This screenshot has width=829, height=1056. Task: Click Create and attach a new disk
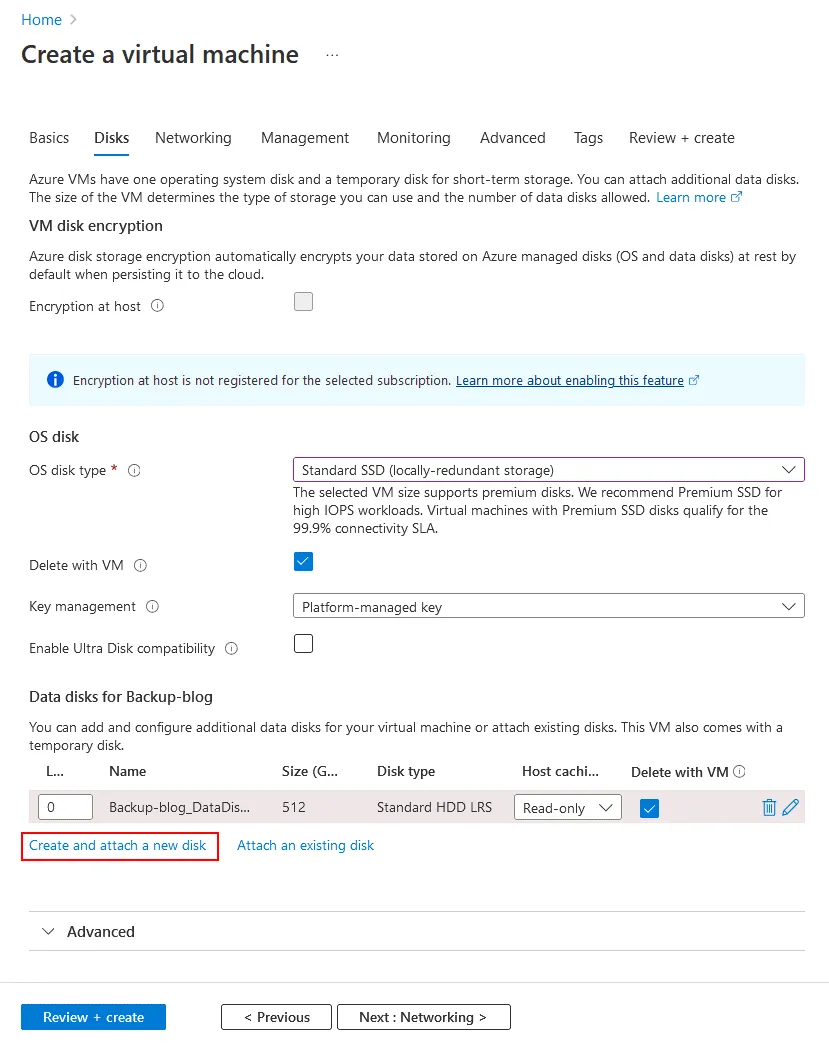(118, 845)
